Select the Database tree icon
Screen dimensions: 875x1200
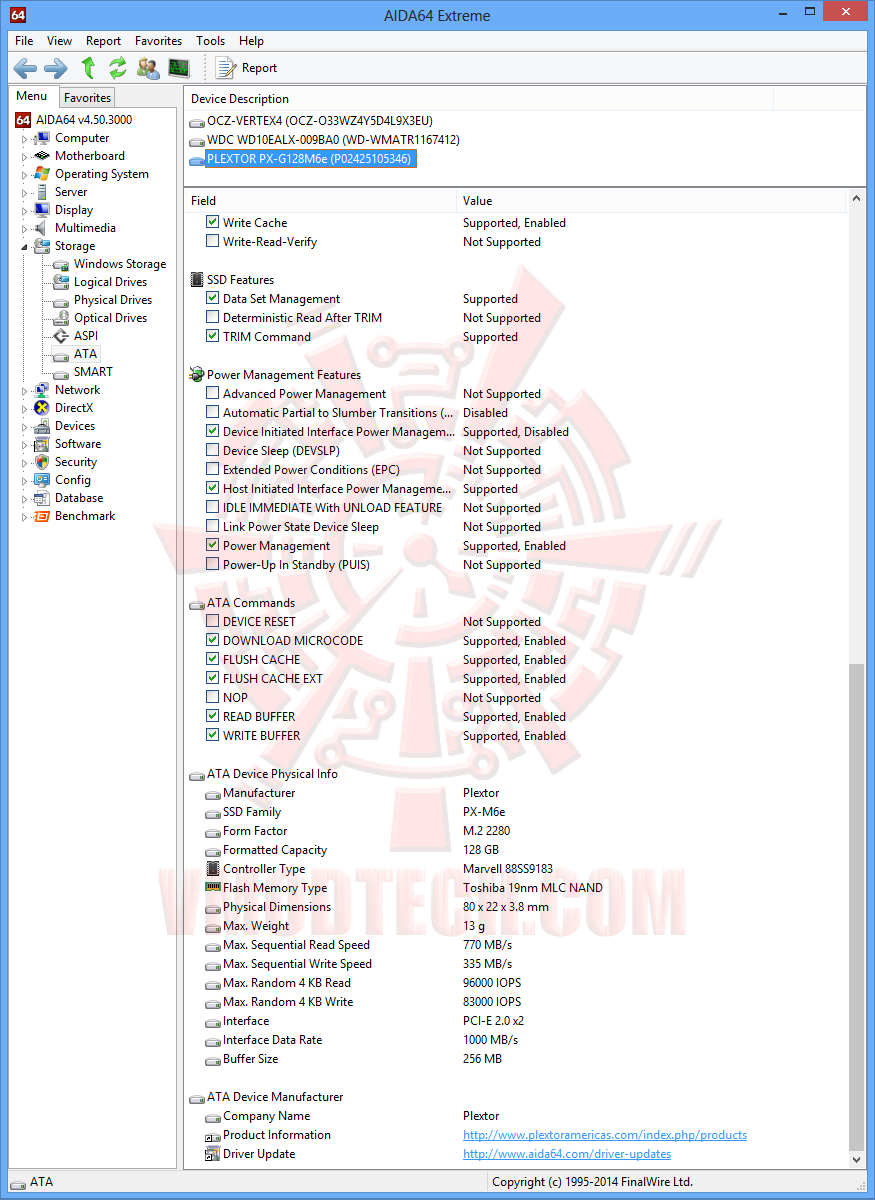coord(42,498)
